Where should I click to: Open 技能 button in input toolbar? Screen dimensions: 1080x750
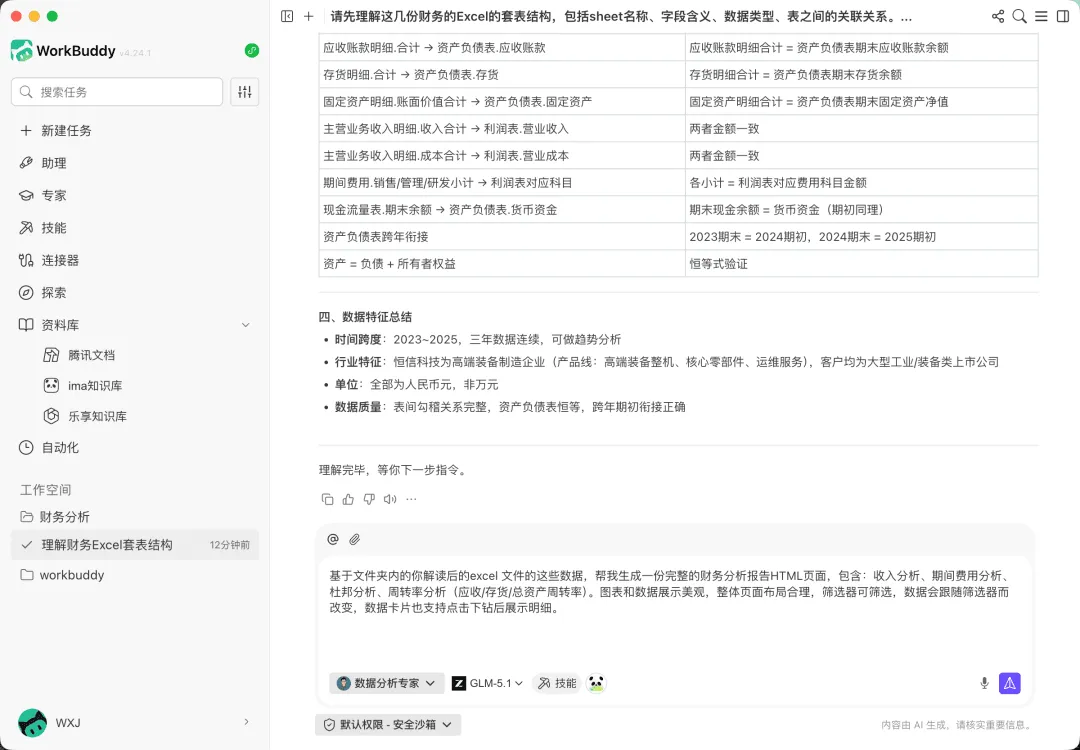tap(557, 683)
